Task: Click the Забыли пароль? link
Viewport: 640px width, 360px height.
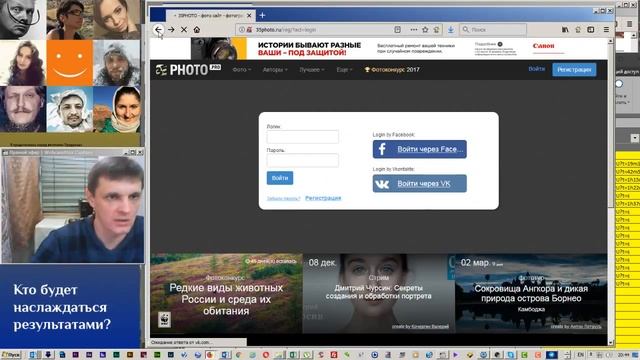Action: tap(283, 198)
